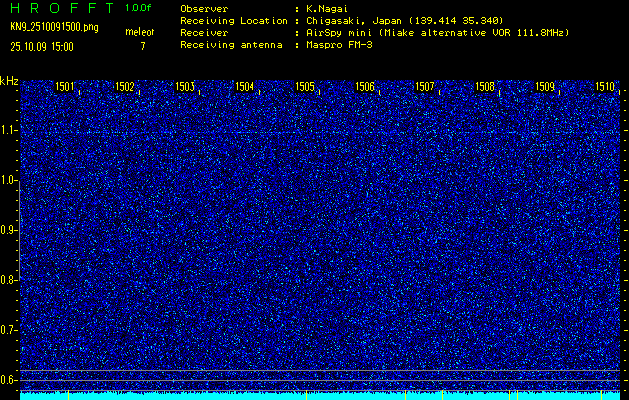Select the 1505 time marker
The image size is (629, 400).
pos(304,87)
